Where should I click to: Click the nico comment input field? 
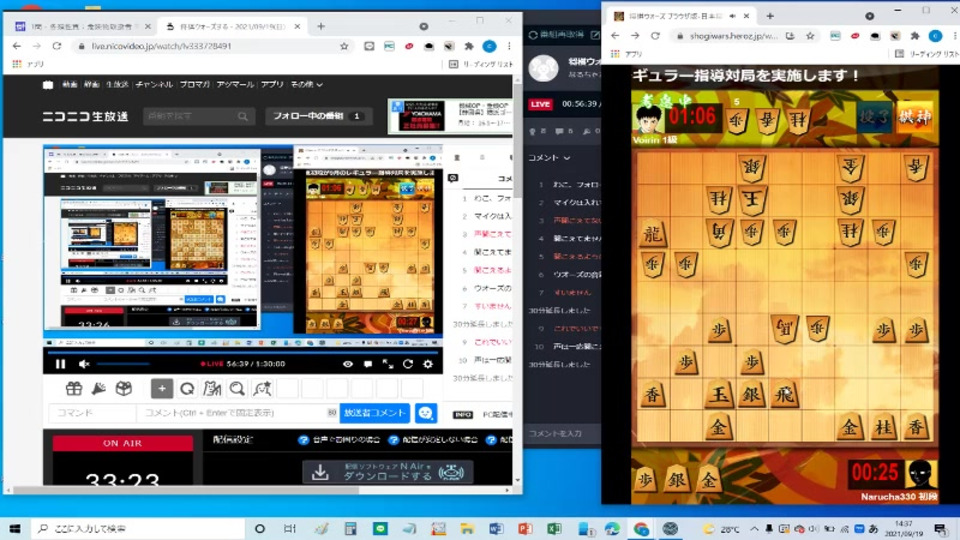pos(238,413)
